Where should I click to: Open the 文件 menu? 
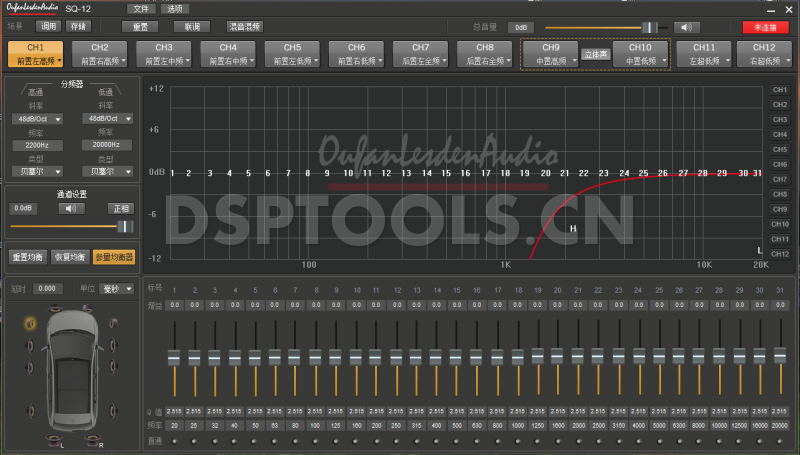click(x=141, y=9)
